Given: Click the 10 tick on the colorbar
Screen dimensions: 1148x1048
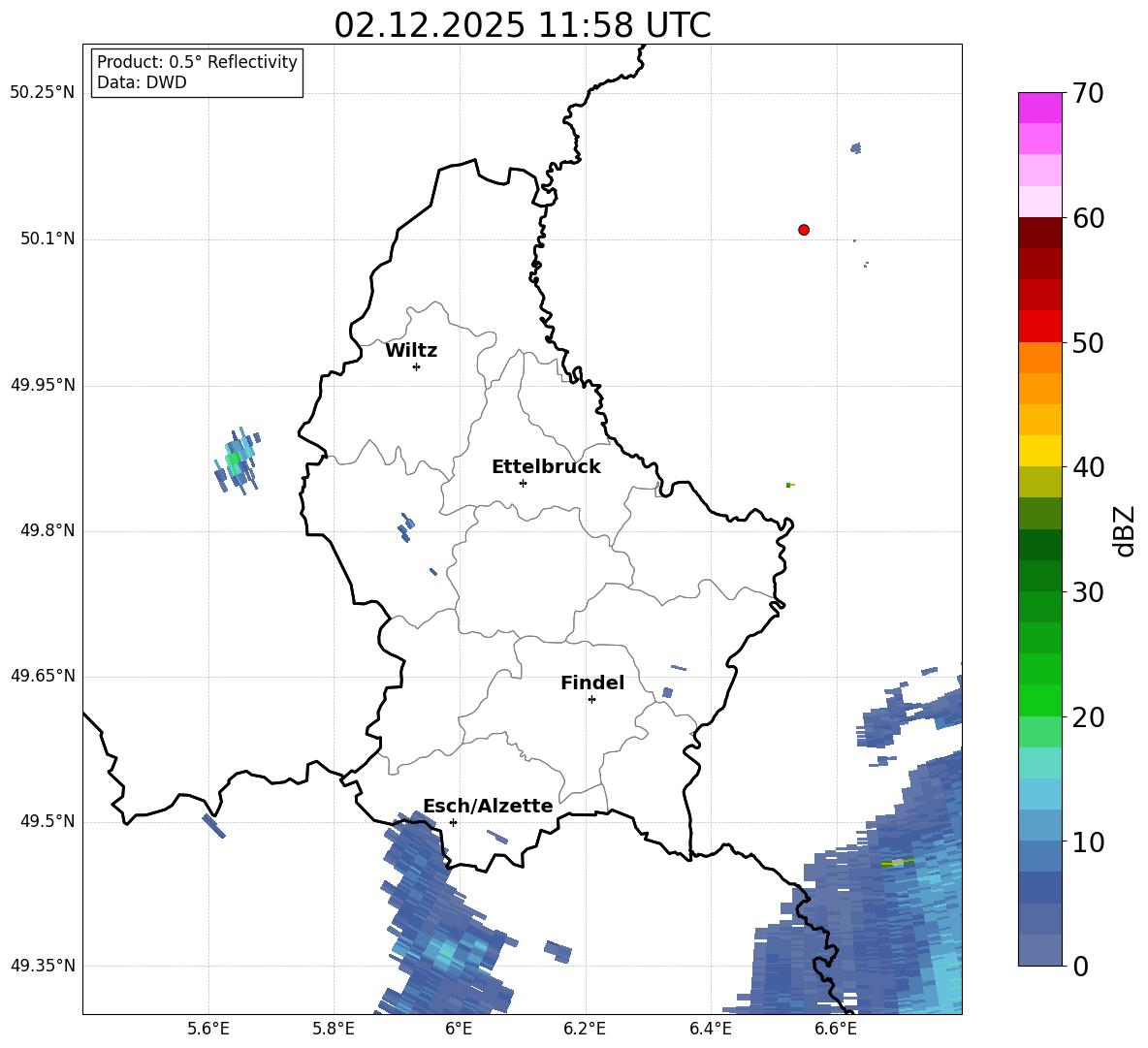Looking at the screenshot, I should (1088, 842).
